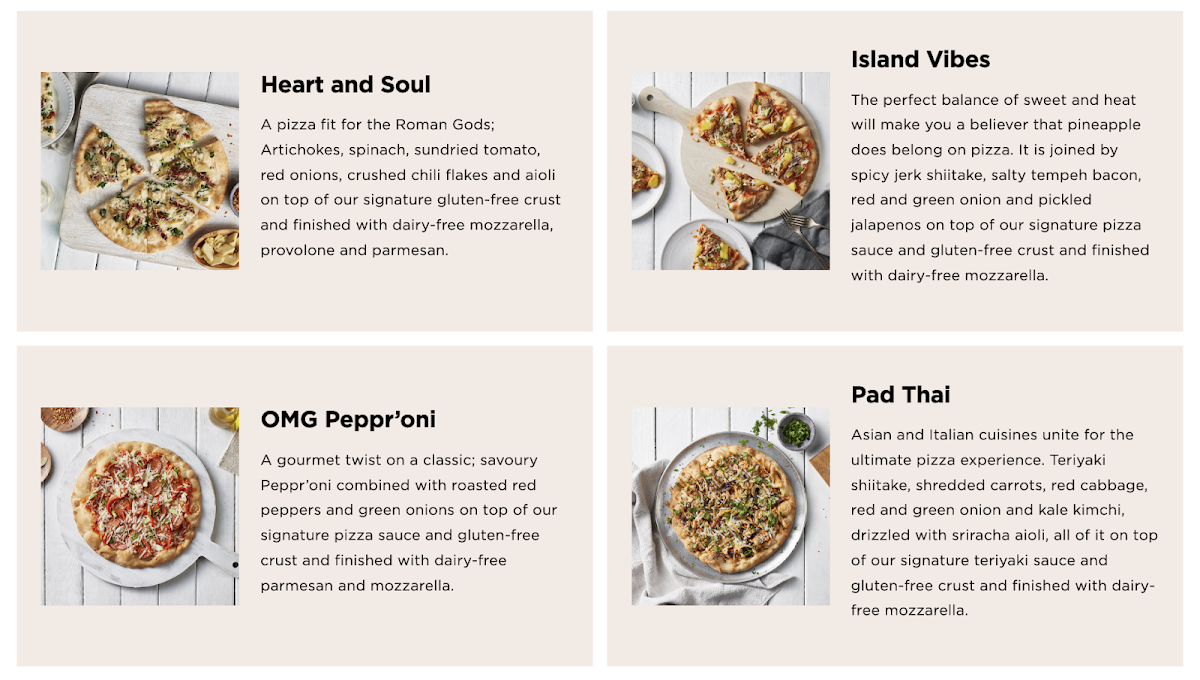Click the OMG Peppr'oni description paragraph
This screenshot has width=1200, height=680.
click(x=410, y=522)
